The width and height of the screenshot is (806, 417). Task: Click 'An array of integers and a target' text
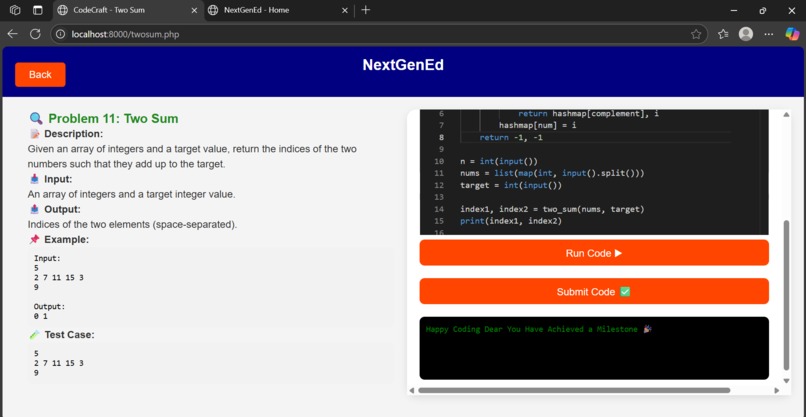point(131,195)
